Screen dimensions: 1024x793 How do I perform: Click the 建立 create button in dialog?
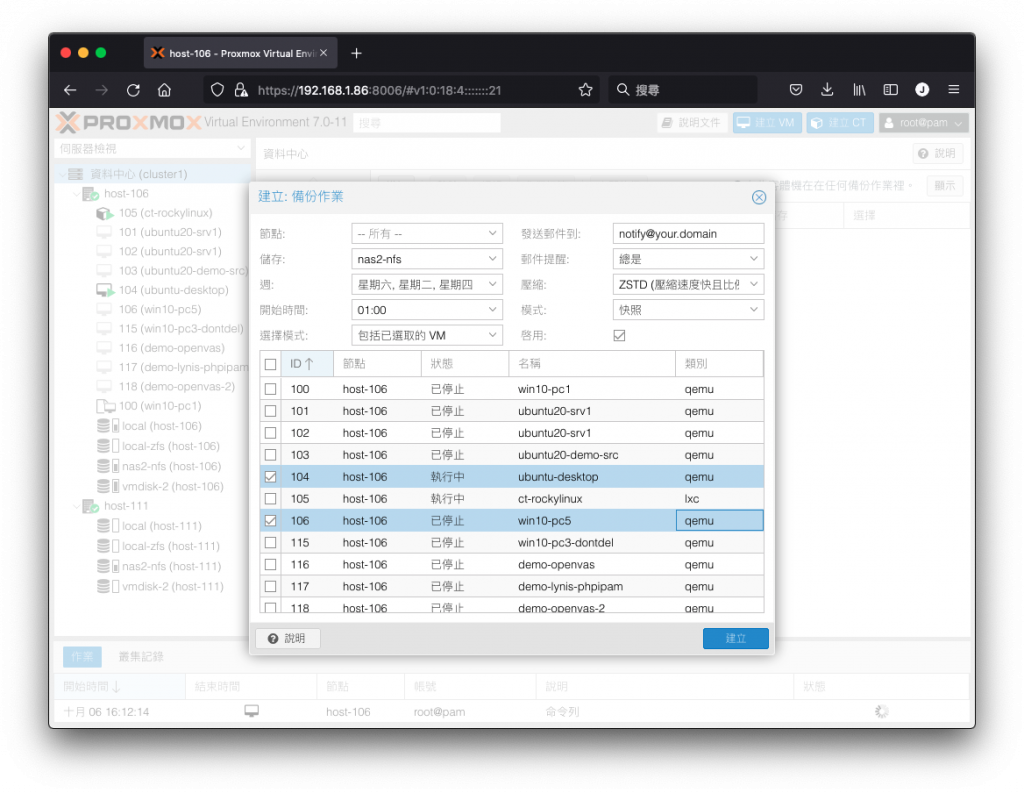coord(735,639)
